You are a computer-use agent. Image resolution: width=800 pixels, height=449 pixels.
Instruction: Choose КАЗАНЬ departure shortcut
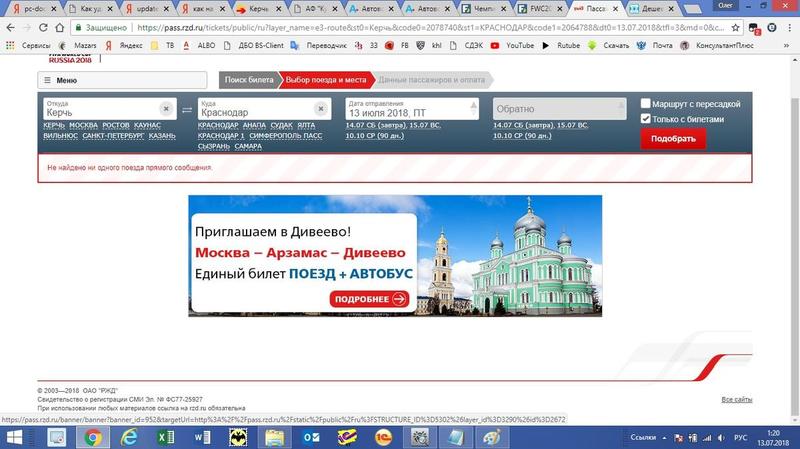pos(162,136)
